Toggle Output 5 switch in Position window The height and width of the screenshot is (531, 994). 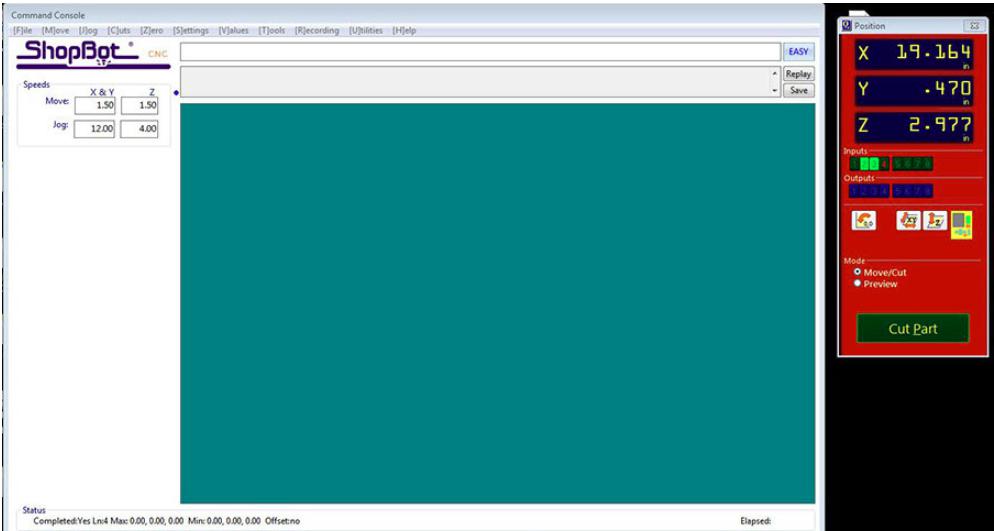tap(898, 191)
